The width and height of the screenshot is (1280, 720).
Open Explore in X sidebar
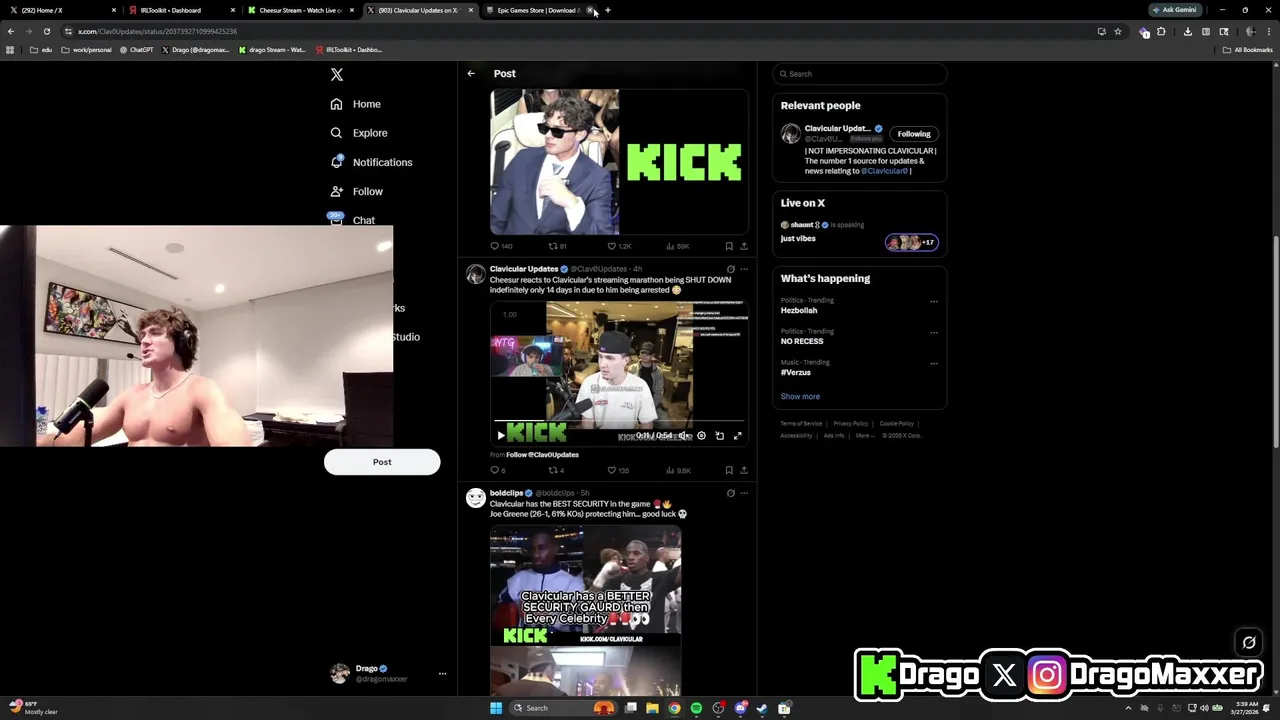point(358,133)
